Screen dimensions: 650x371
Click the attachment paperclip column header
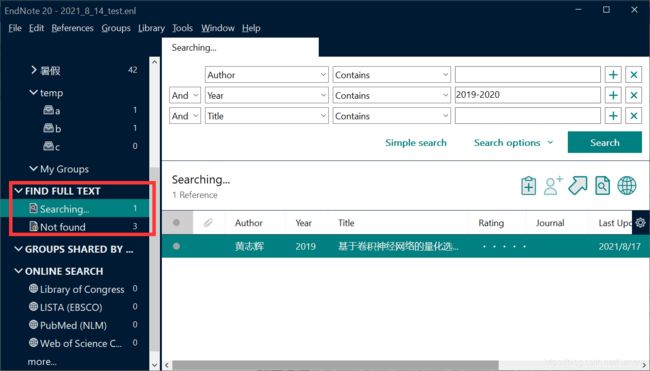pos(208,223)
